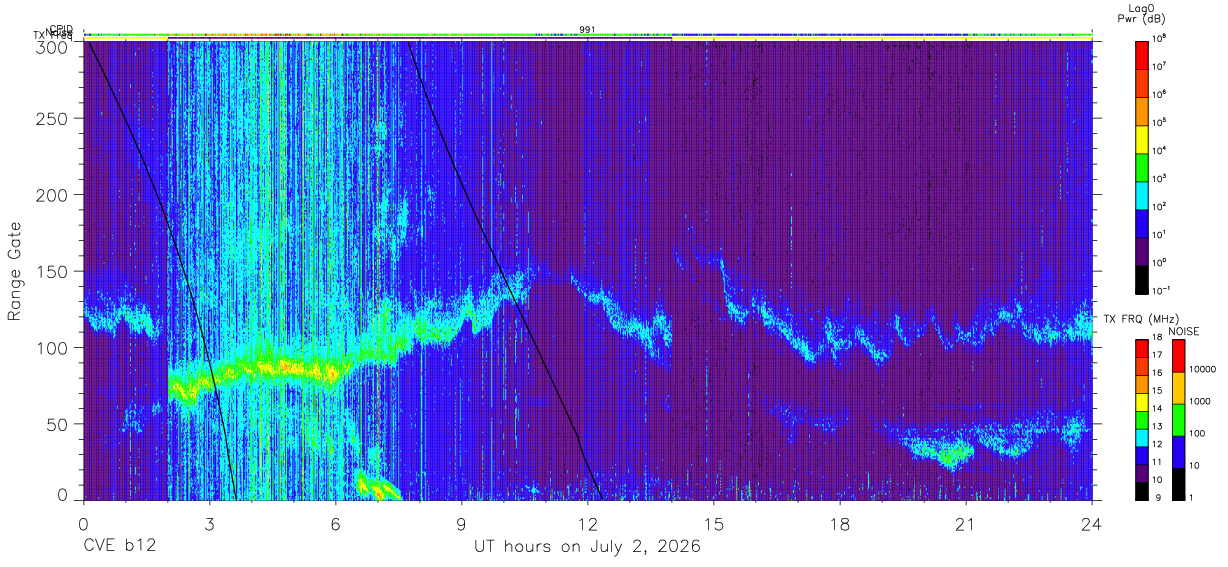The height and width of the screenshot is (567, 1228).
Task: Click the '17' label on TX FRQ colorbar
Action: [x=1157, y=356]
